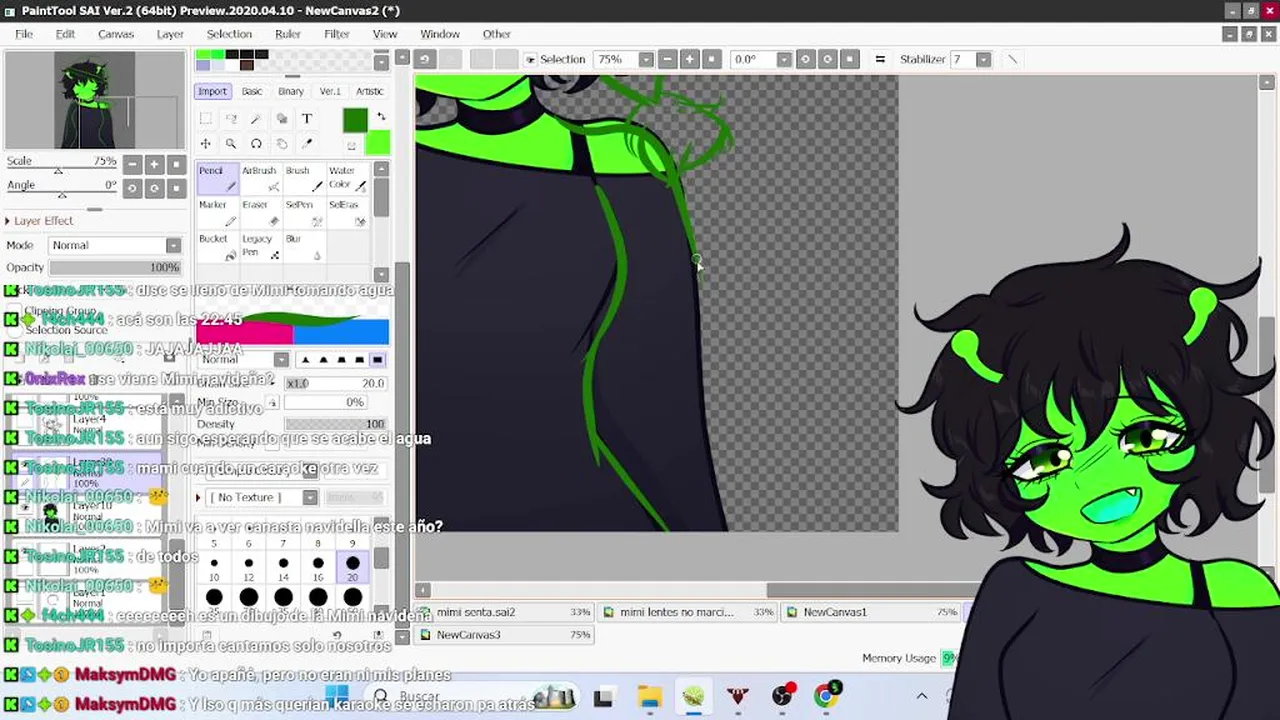Open the Window menu
The height and width of the screenshot is (720, 1280).
(440, 34)
